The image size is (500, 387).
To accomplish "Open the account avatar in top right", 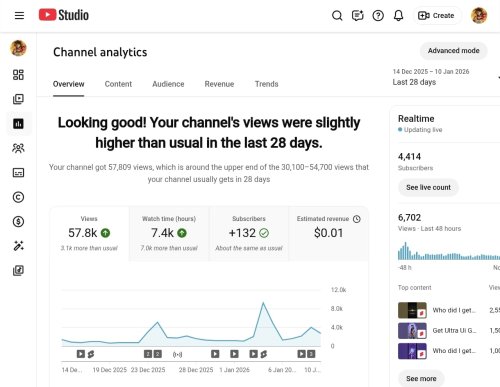I will [479, 15].
